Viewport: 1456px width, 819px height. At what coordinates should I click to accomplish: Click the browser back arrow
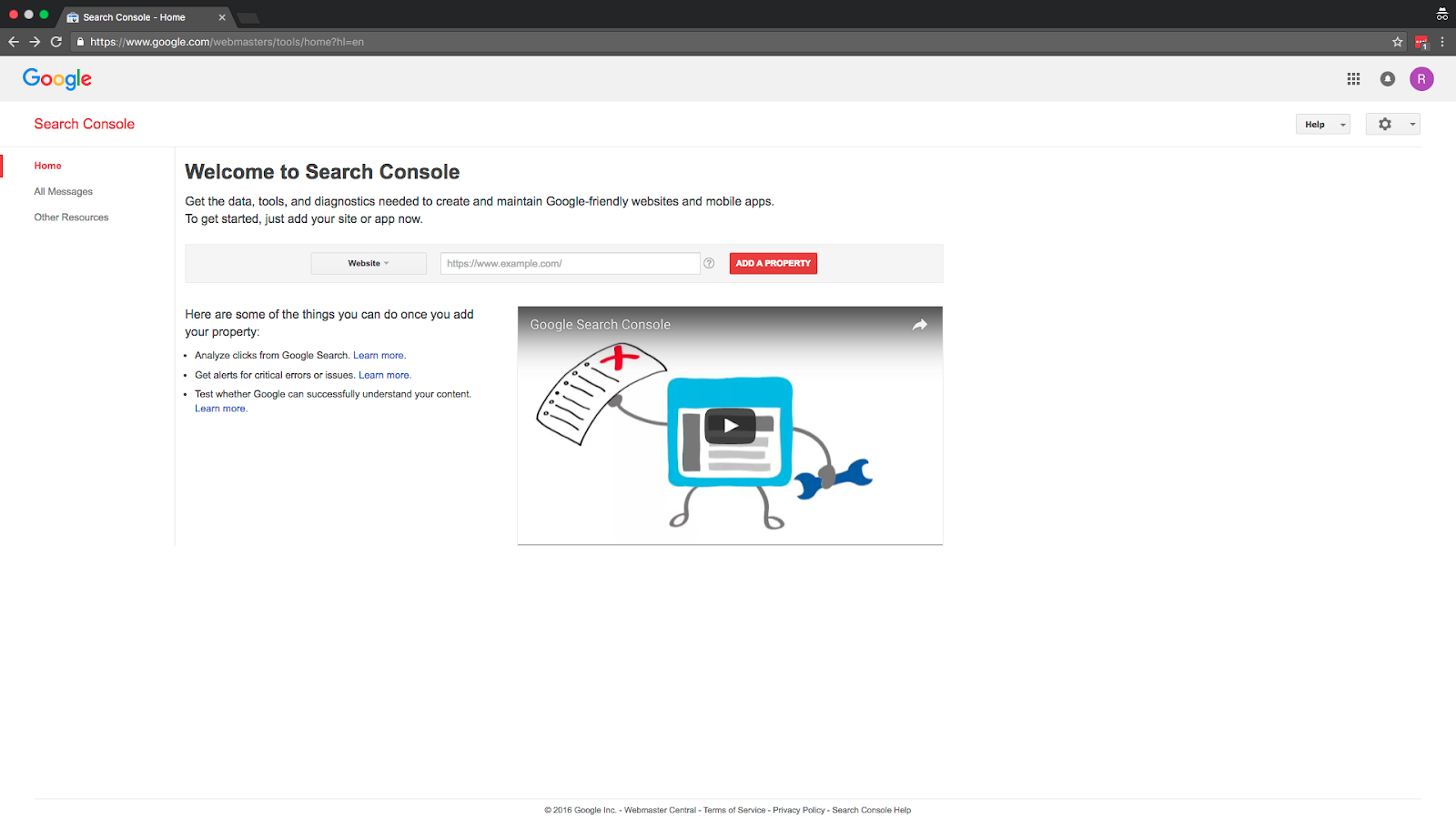(x=14, y=42)
